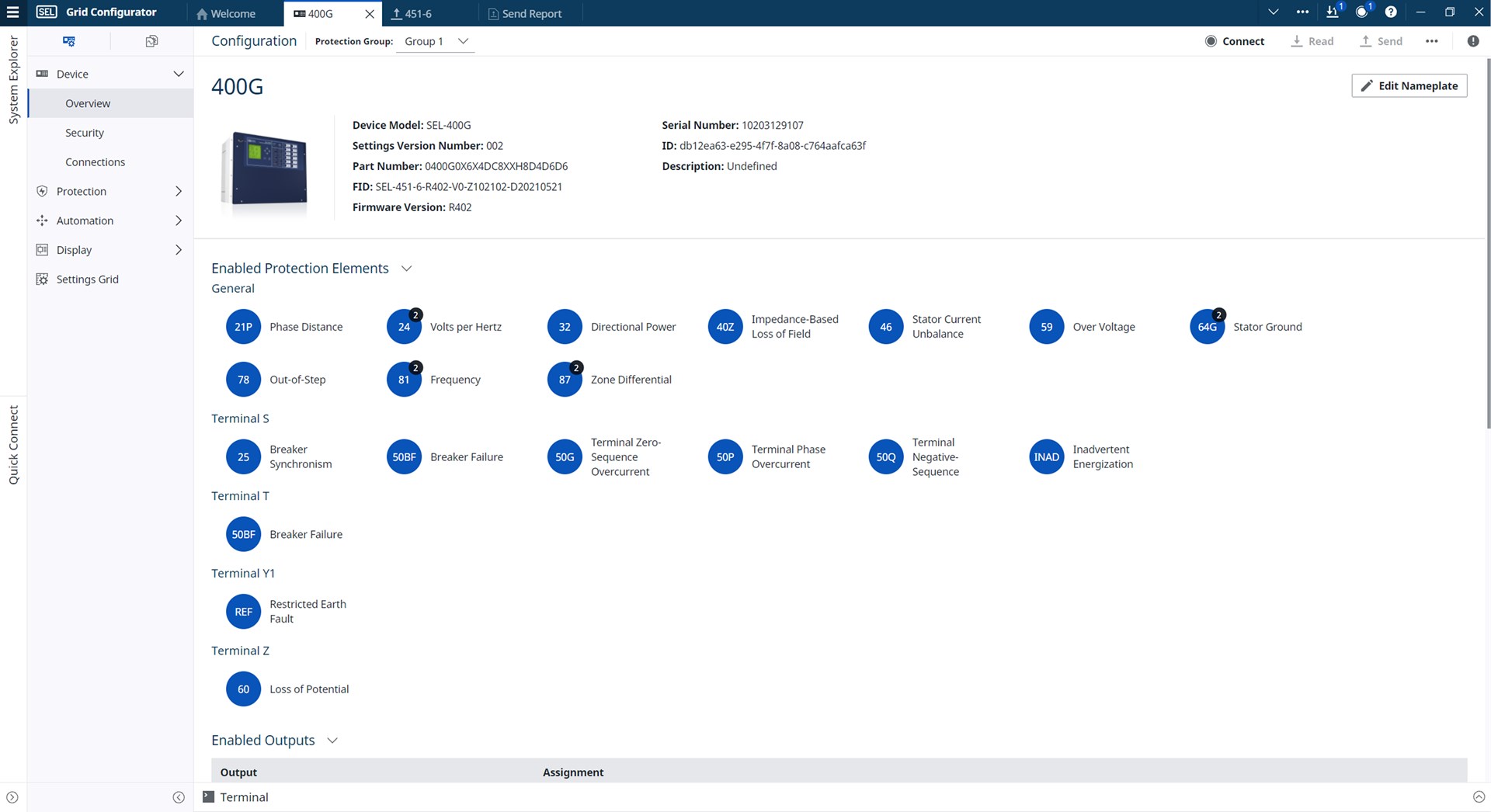Expand the Display section

click(179, 250)
